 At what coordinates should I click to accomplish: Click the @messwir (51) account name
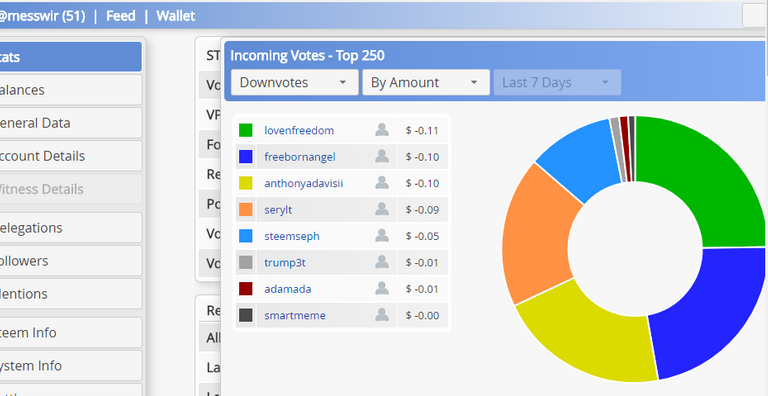[x=42, y=16]
